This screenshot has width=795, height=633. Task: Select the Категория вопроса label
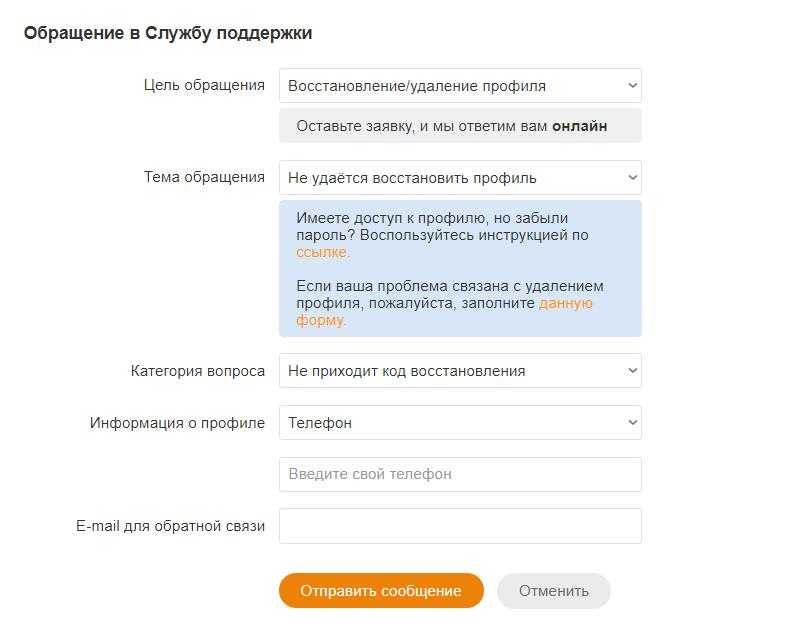[x=198, y=371]
